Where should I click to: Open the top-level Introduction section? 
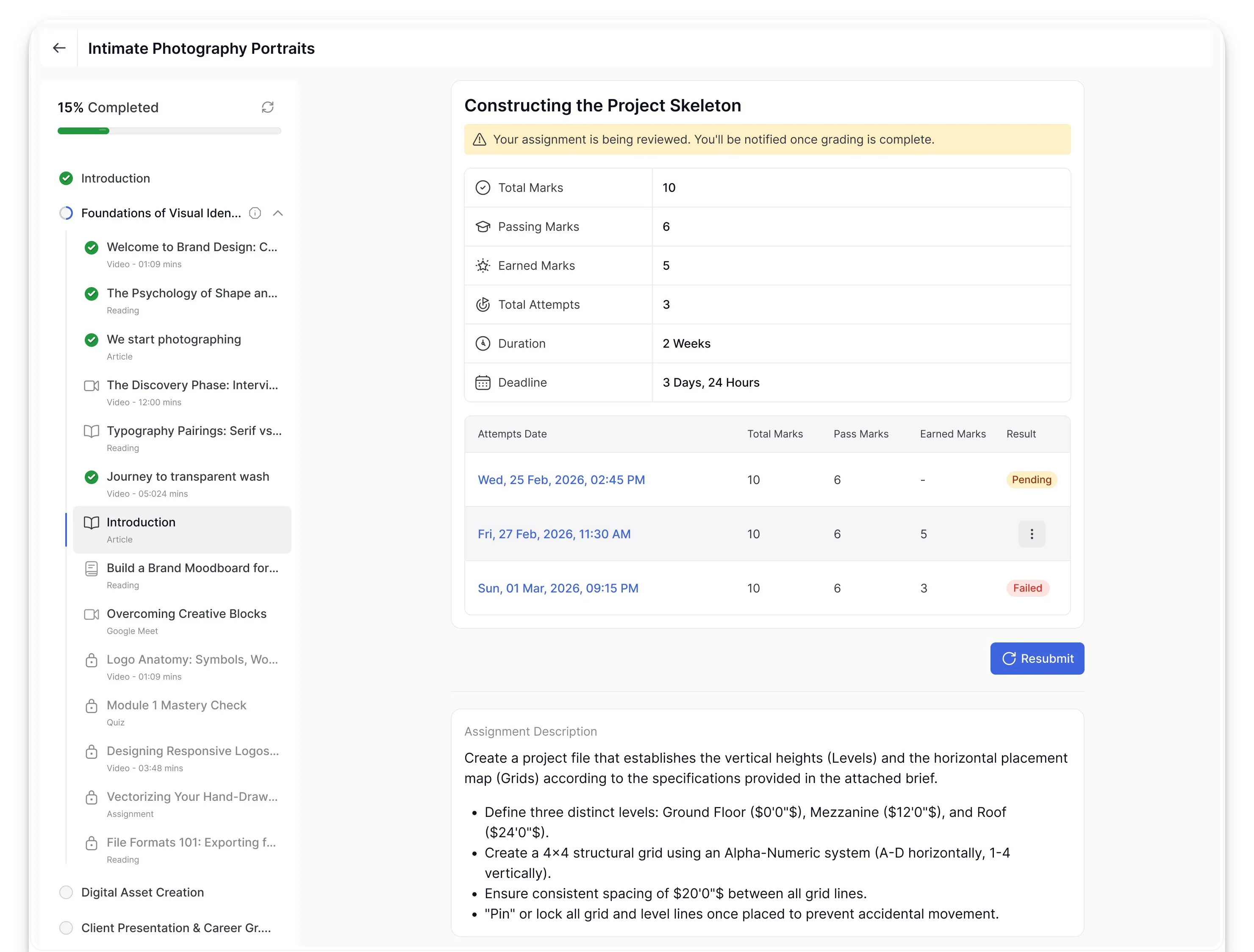116,179
